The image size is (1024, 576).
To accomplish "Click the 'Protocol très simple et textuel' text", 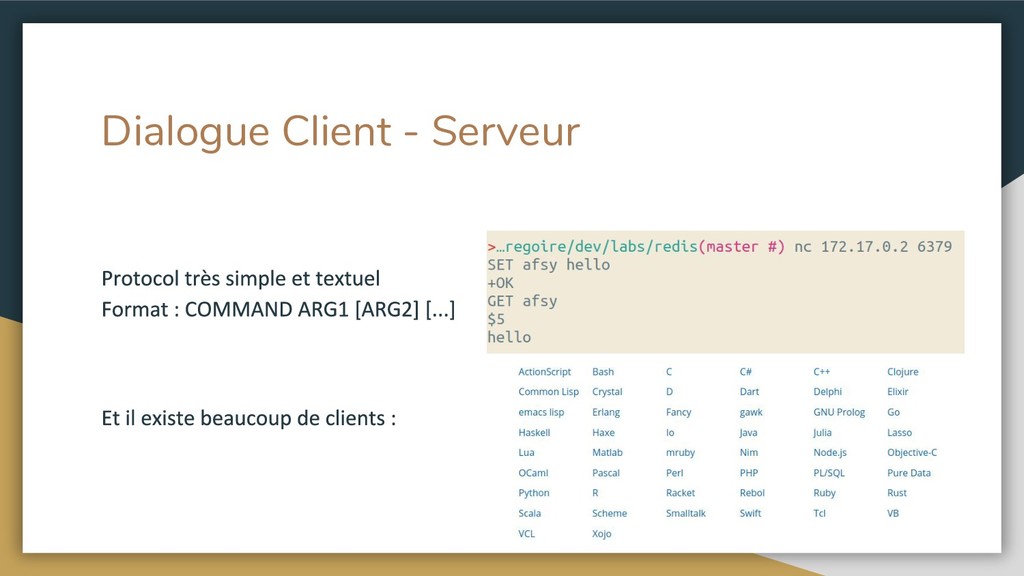I will pyautogui.click(x=240, y=278).
